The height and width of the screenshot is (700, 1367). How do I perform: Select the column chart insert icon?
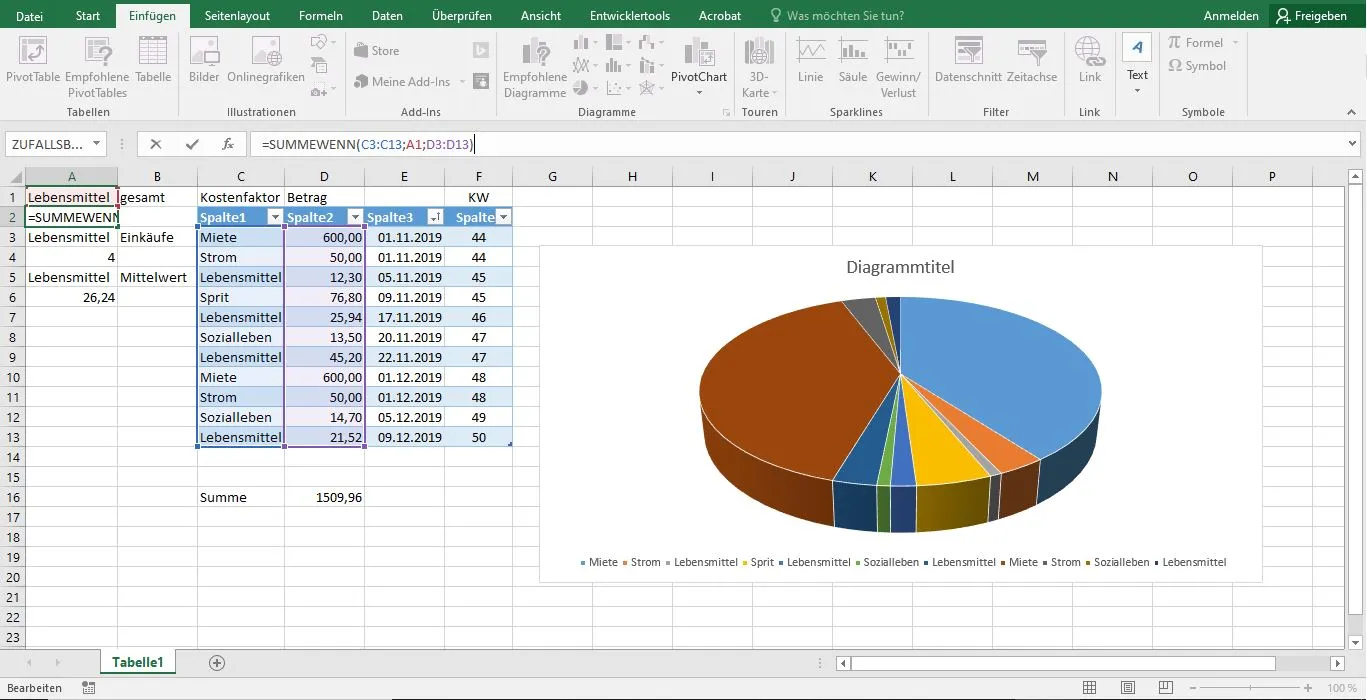pos(580,42)
